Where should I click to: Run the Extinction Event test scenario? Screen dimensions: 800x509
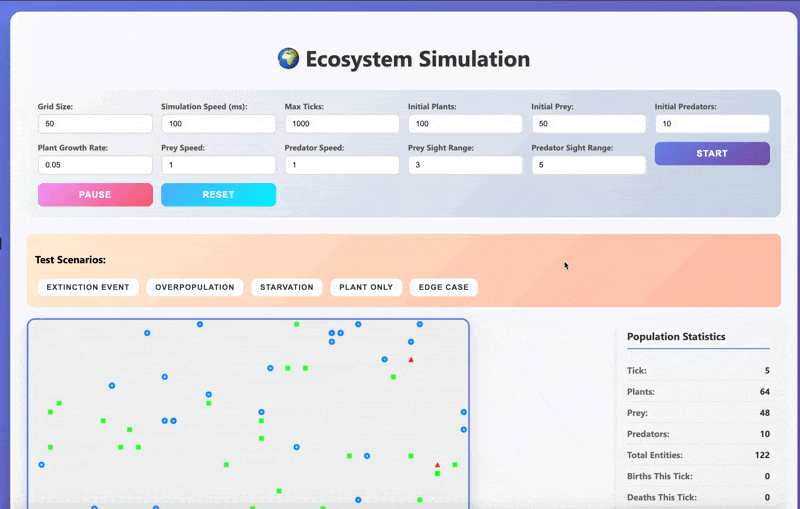pos(87,287)
